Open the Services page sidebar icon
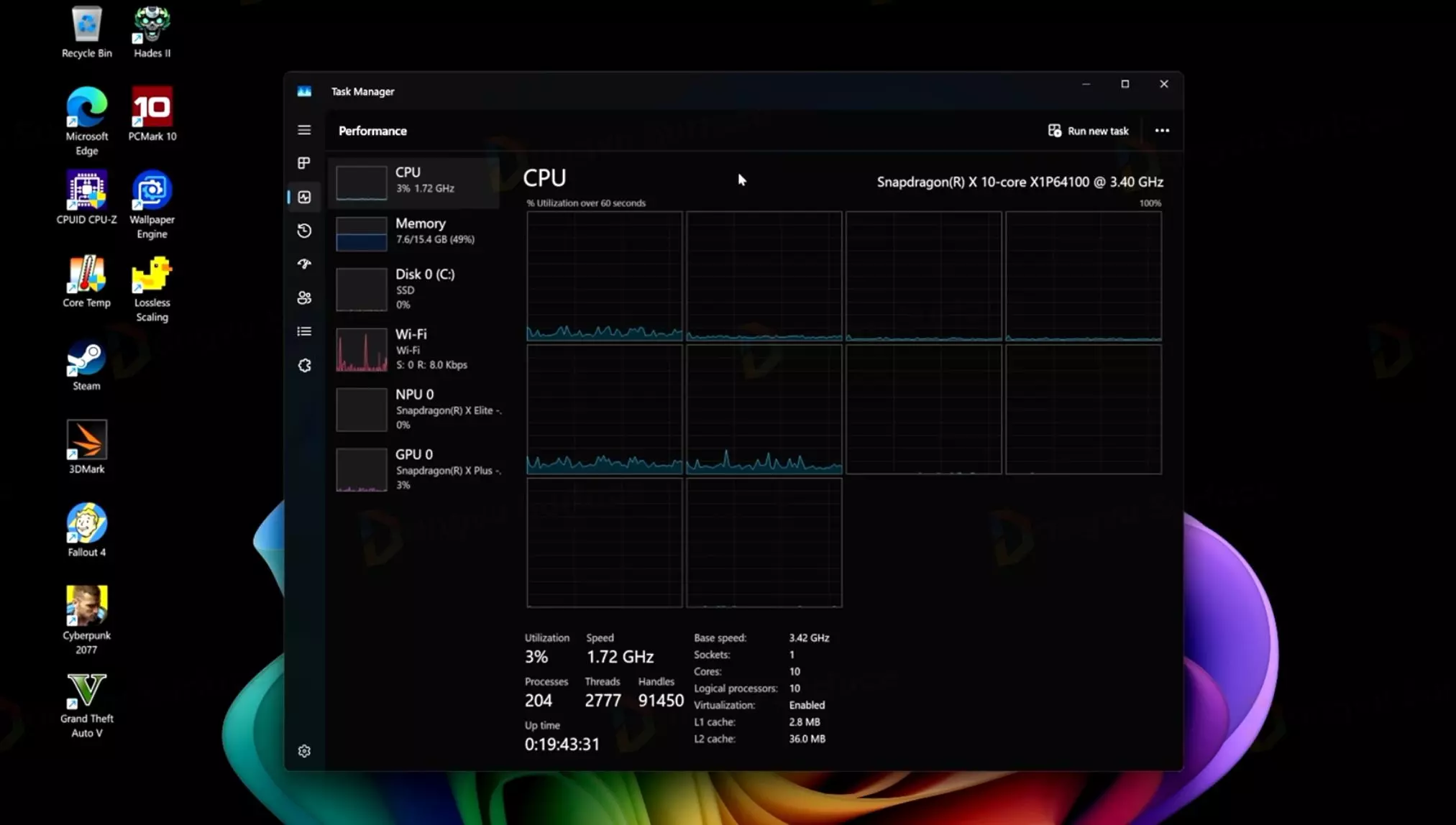Image resolution: width=1456 pixels, height=825 pixels. (304, 365)
